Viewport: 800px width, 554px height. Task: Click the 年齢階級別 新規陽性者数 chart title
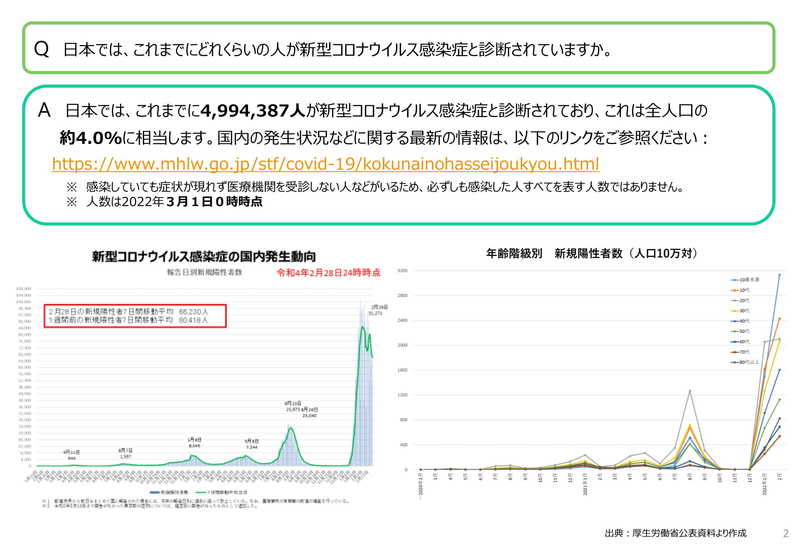[x=590, y=254]
